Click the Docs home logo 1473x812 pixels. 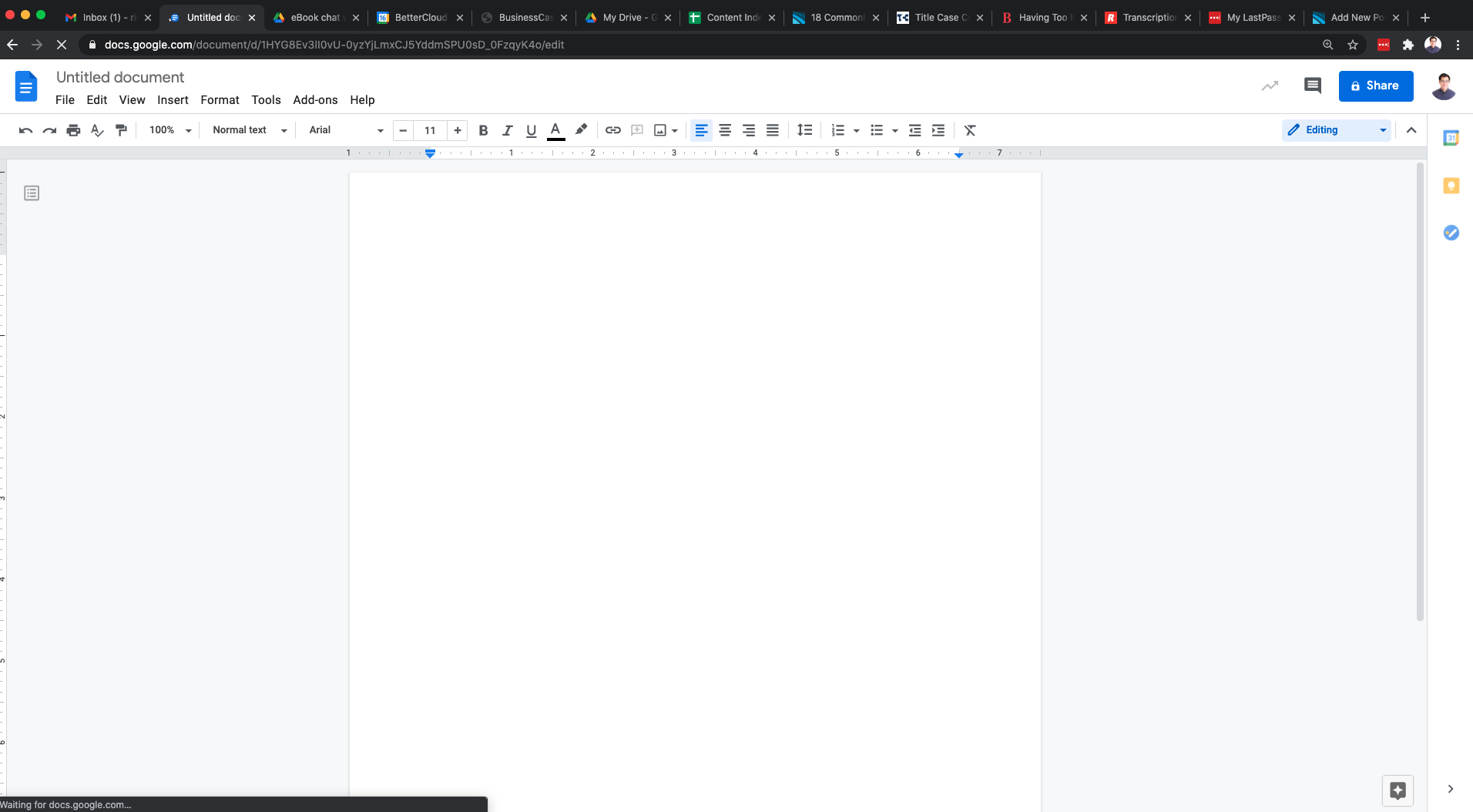26,86
